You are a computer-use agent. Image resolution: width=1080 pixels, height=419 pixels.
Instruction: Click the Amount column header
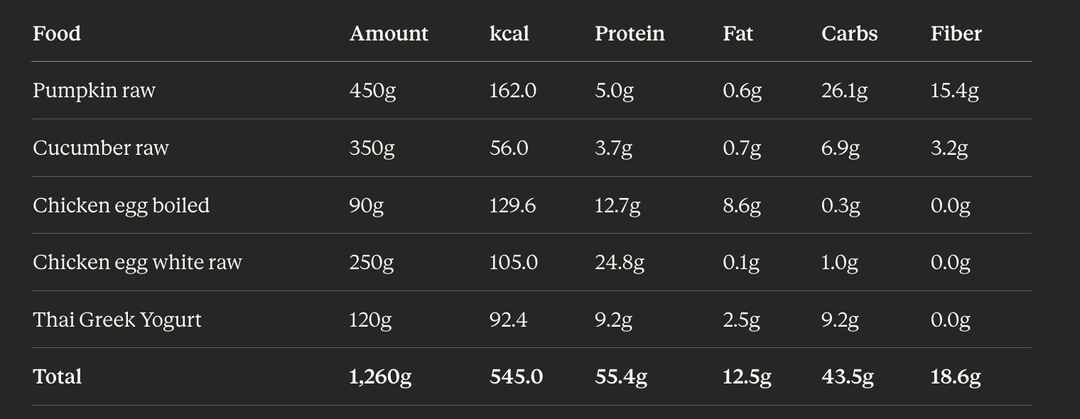[388, 33]
